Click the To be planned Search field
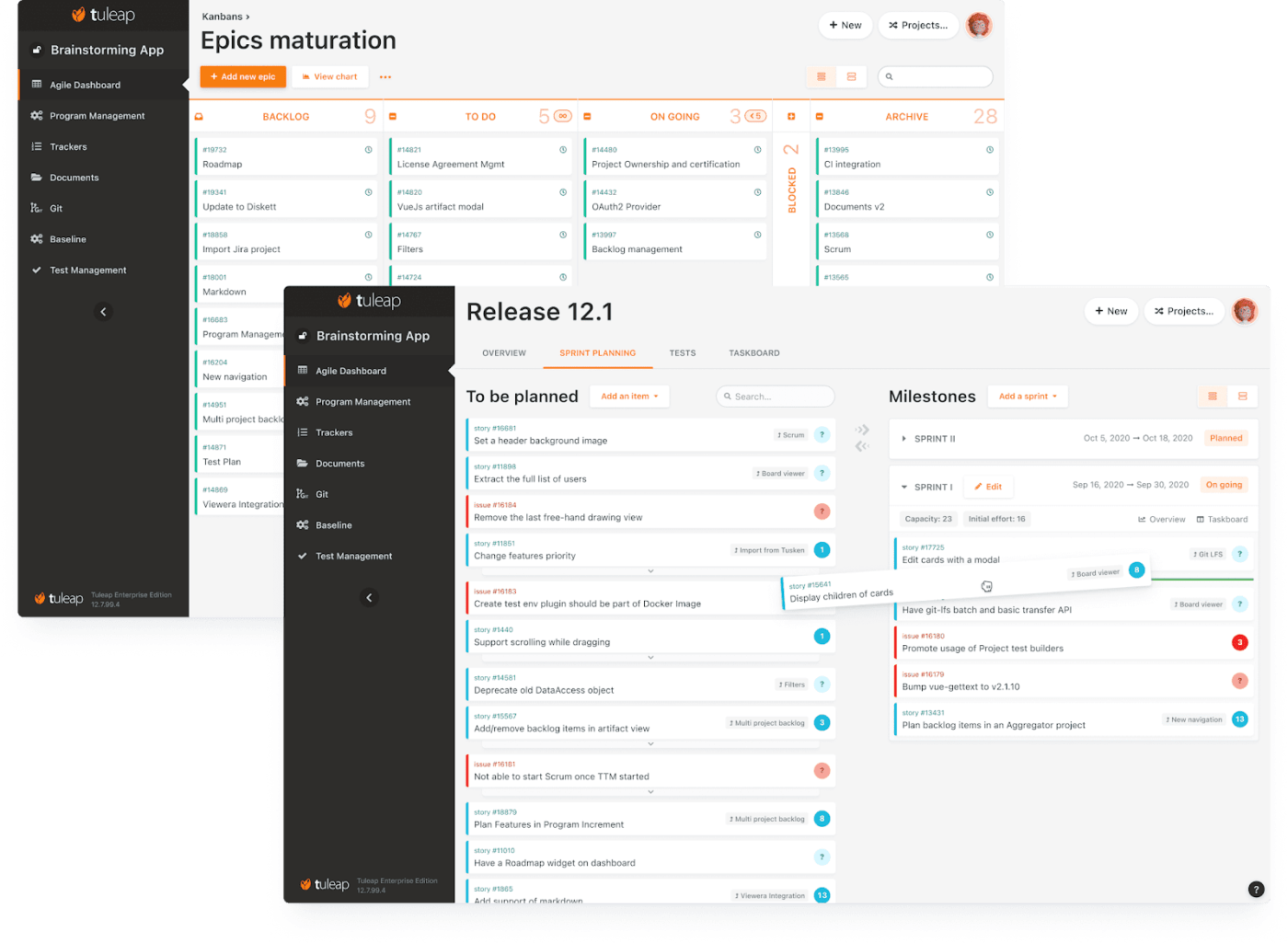This screenshot has width=1288, height=943. click(775, 397)
